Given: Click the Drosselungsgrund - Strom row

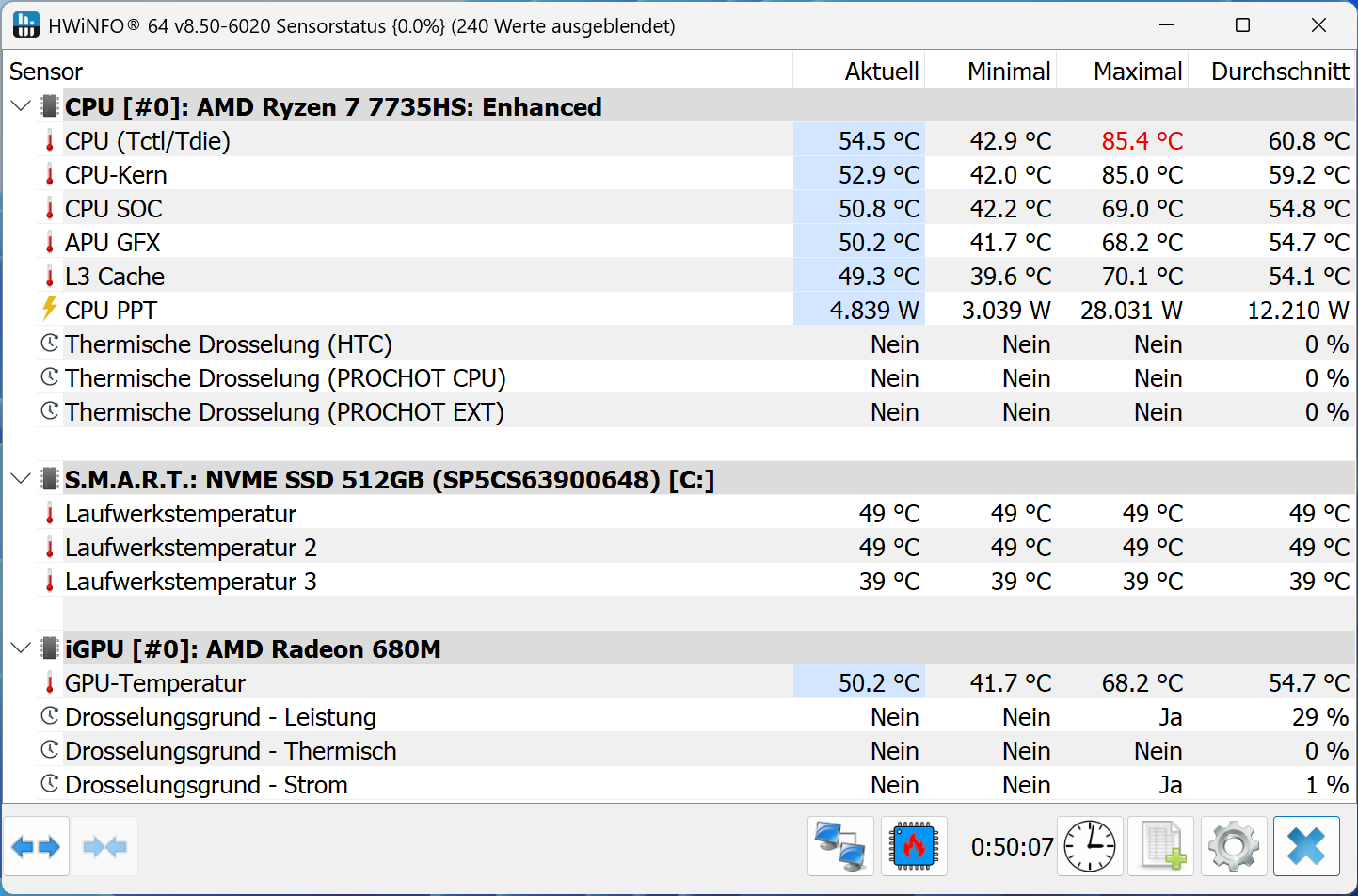Looking at the screenshot, I should click(695, 784).
